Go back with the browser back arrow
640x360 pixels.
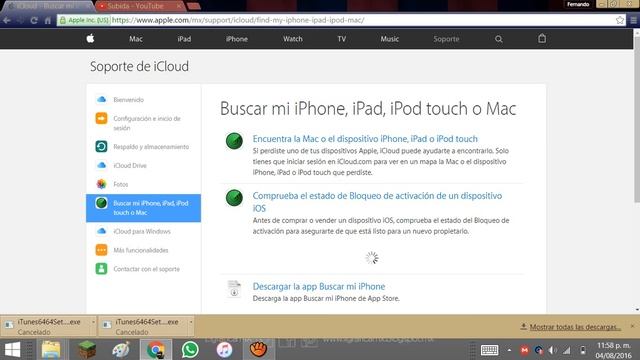[x=7, y=20]
